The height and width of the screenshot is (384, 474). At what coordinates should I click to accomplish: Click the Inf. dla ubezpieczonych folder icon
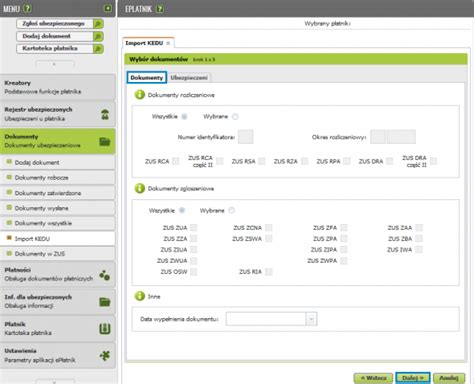[105, 302]
